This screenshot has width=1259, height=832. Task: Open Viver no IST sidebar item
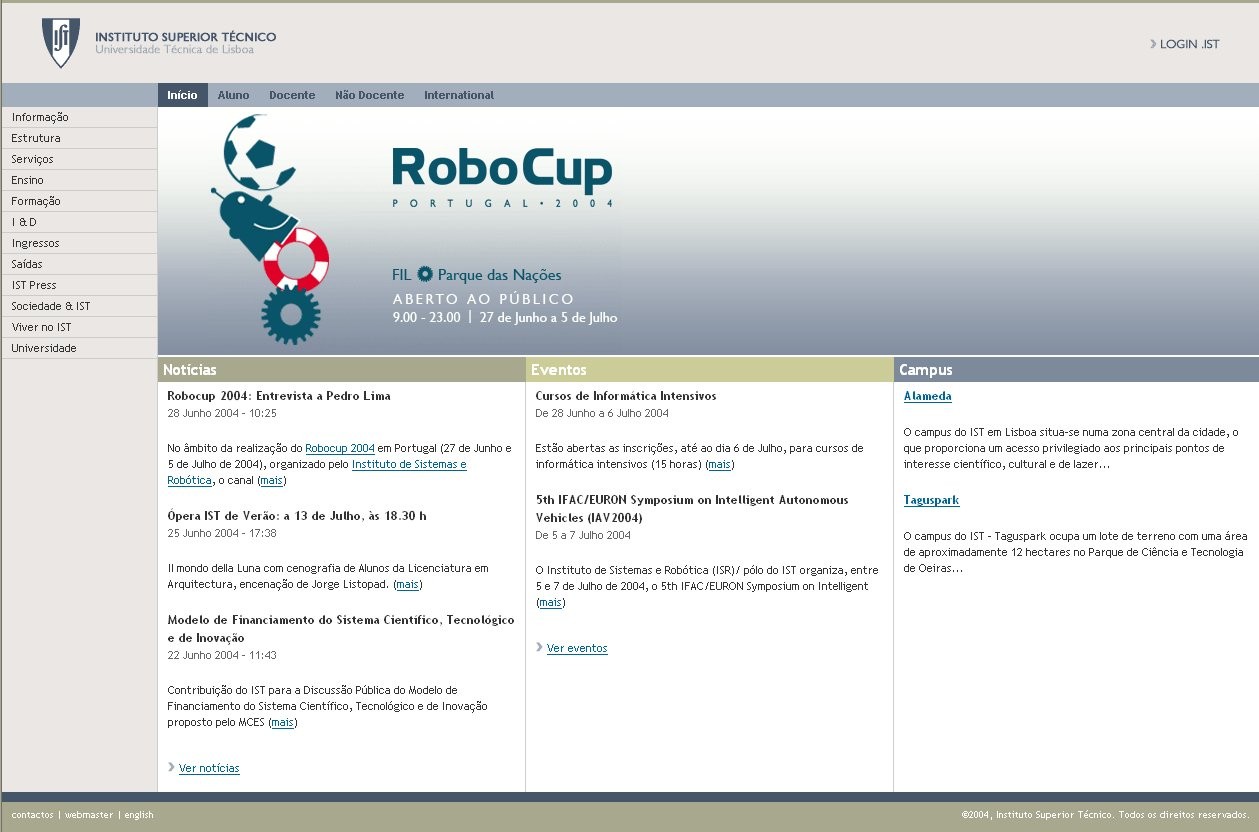(x=79, y=327)
